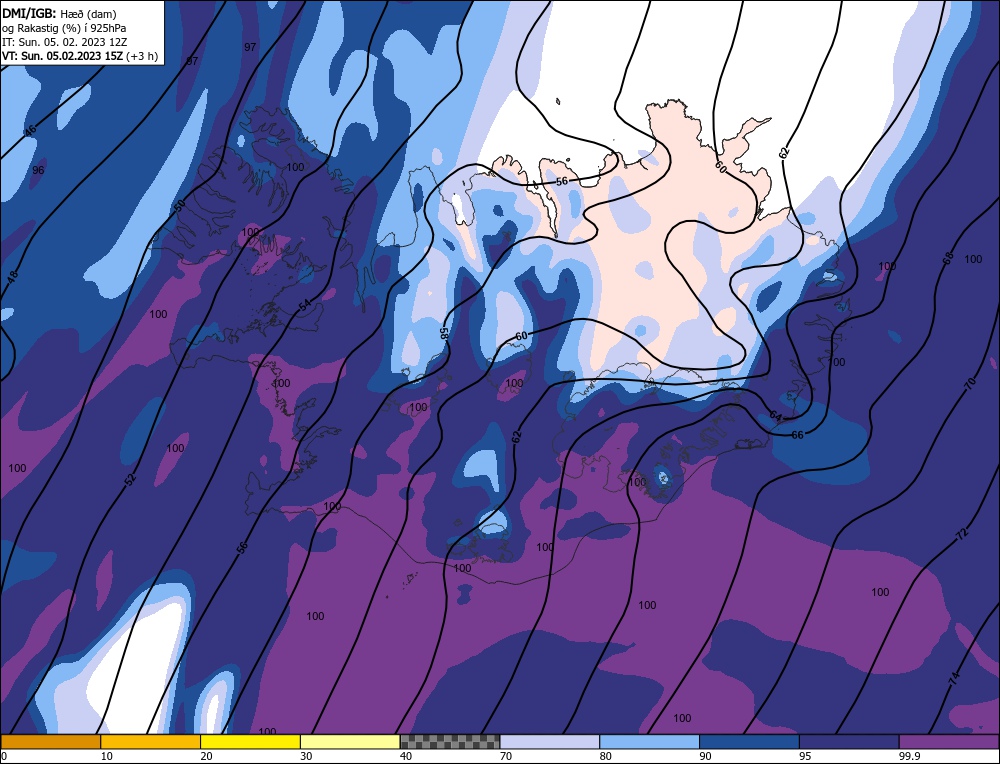Click the 58 contour label

point(444,333)
